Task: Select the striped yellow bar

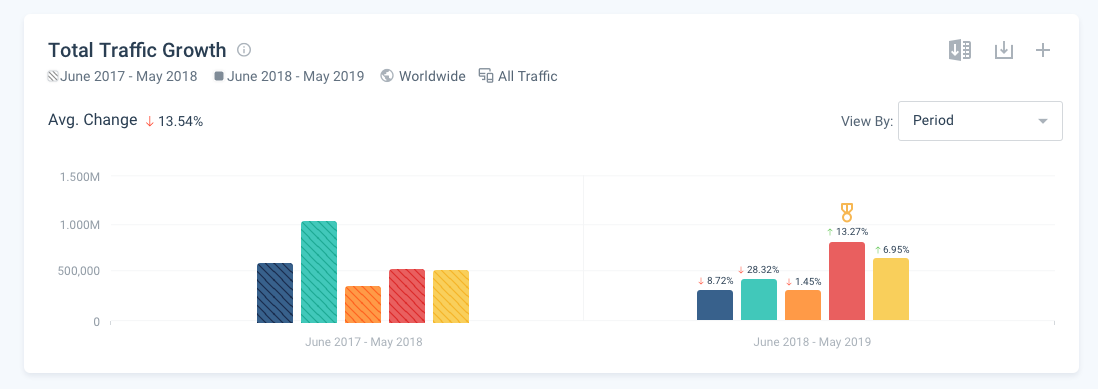Action: point(451,297)
